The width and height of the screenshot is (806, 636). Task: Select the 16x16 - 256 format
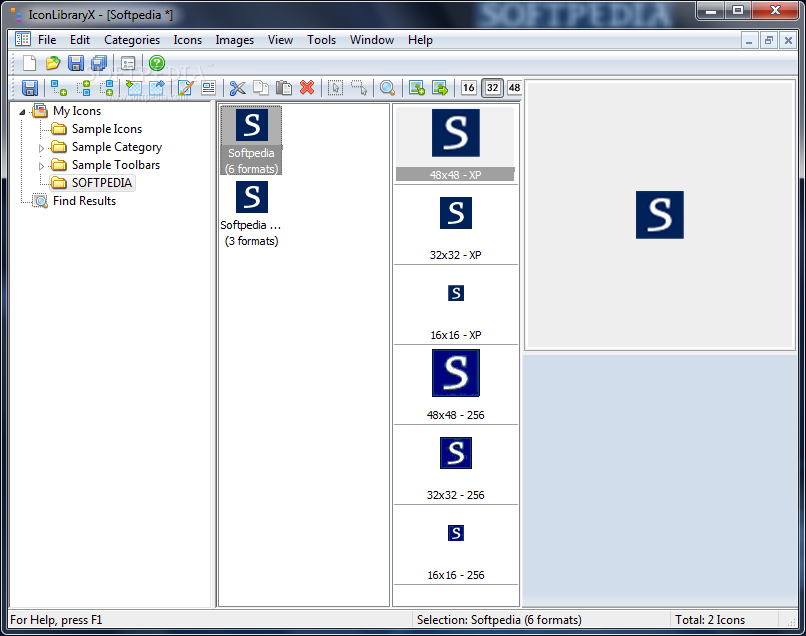coord(455,546)
